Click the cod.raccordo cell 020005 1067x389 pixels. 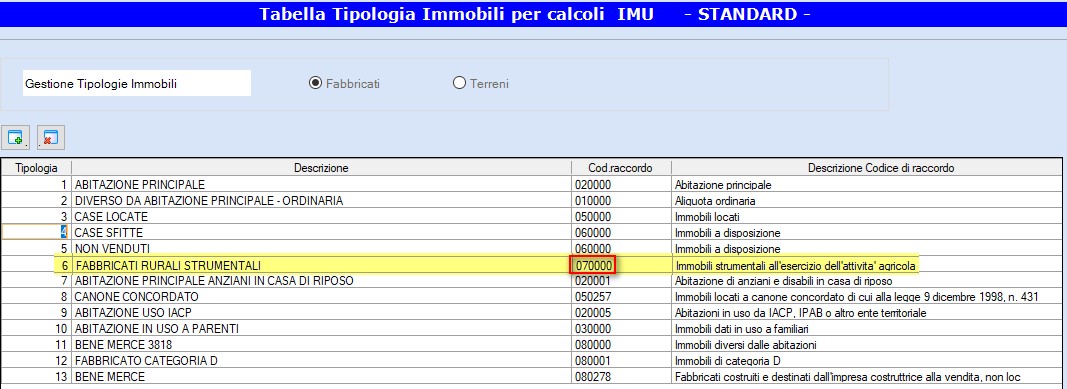tap(621, 313)
